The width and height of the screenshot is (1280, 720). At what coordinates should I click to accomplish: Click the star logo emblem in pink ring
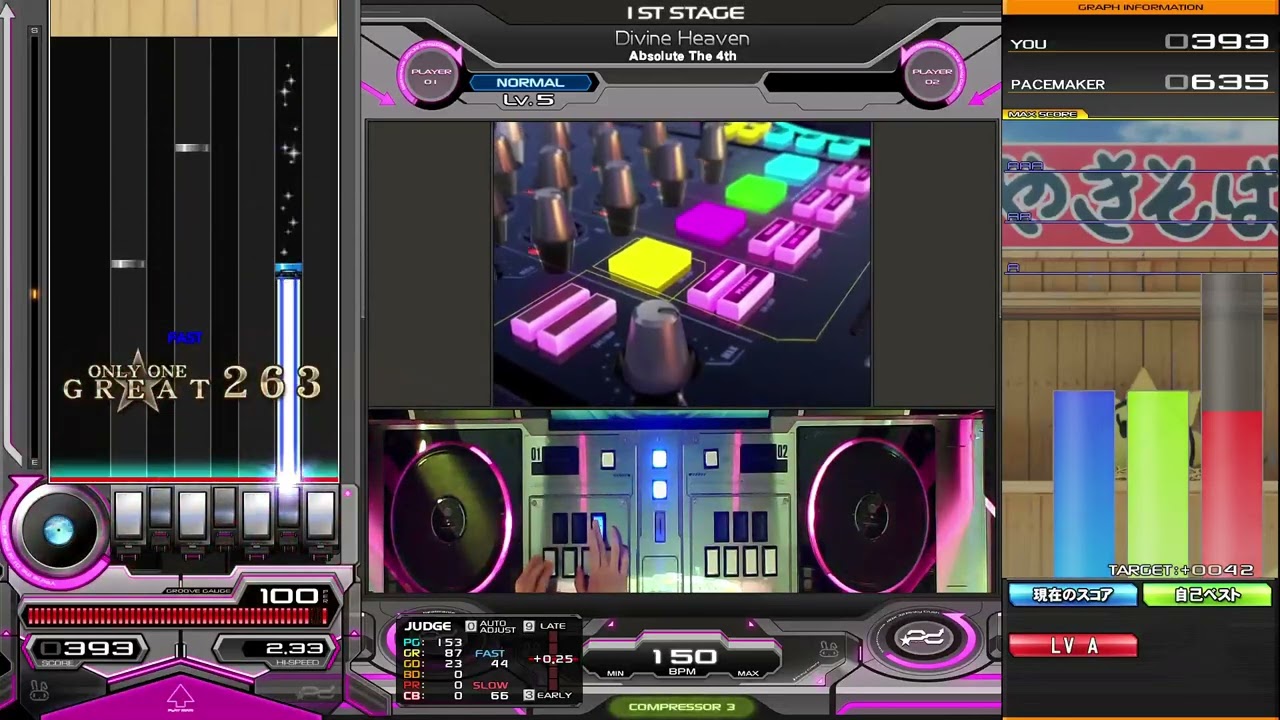click(923, 638)
